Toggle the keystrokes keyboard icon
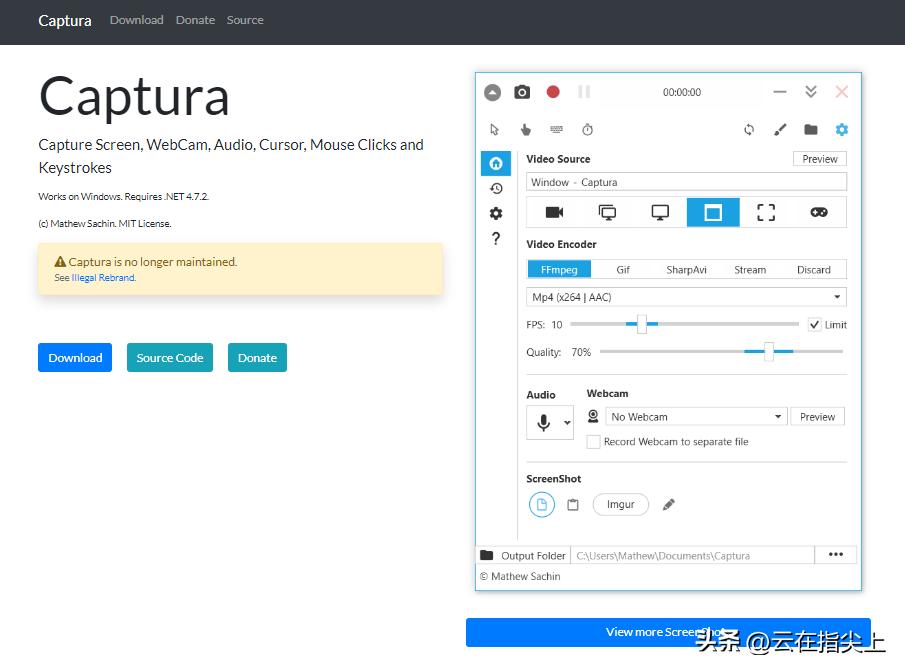The height and width of the screenshot is (672, 905). pos(556,130)
